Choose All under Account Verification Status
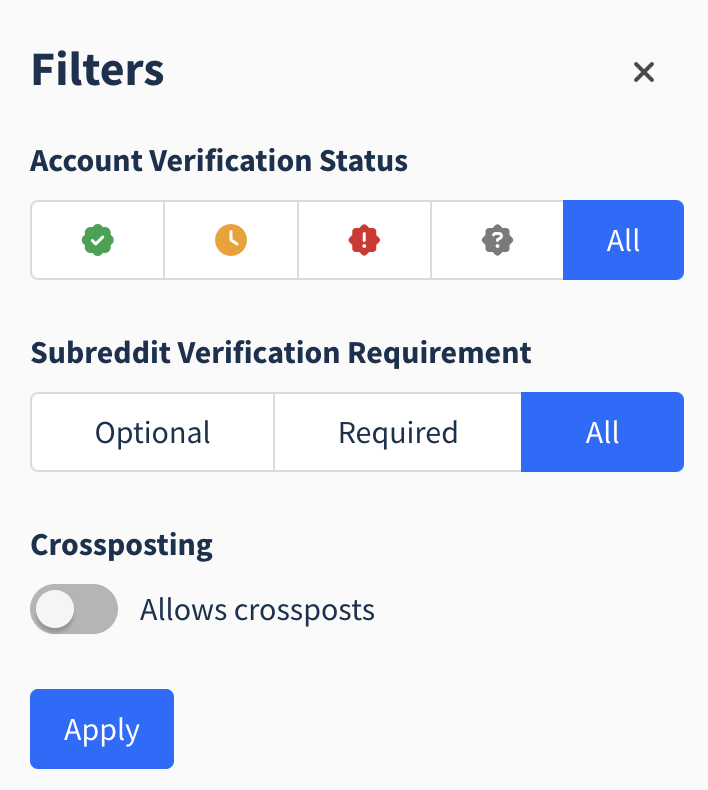 [x=623, y=240]
